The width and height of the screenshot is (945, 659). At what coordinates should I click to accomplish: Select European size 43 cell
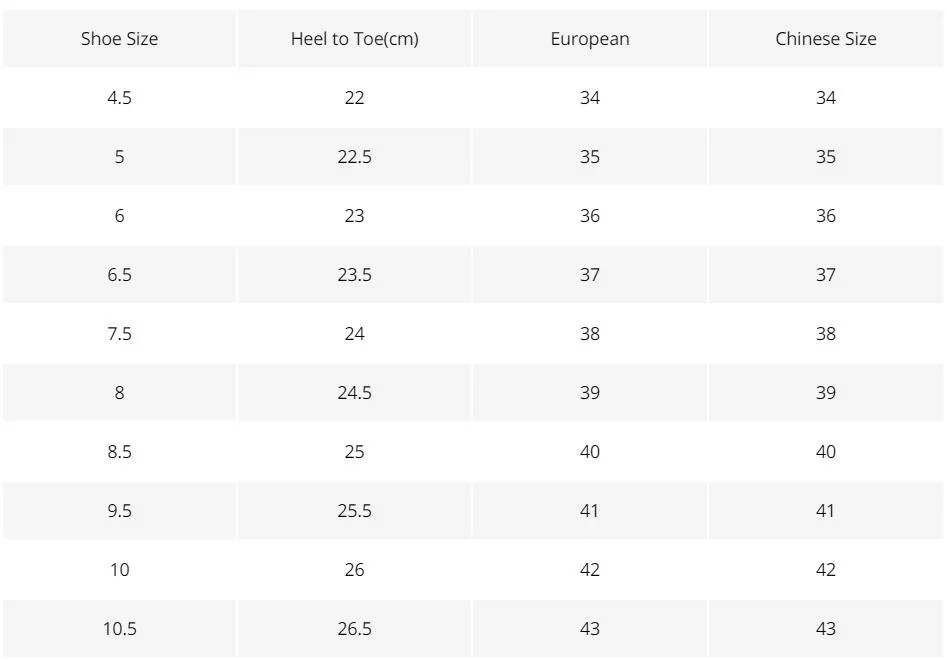590,629
